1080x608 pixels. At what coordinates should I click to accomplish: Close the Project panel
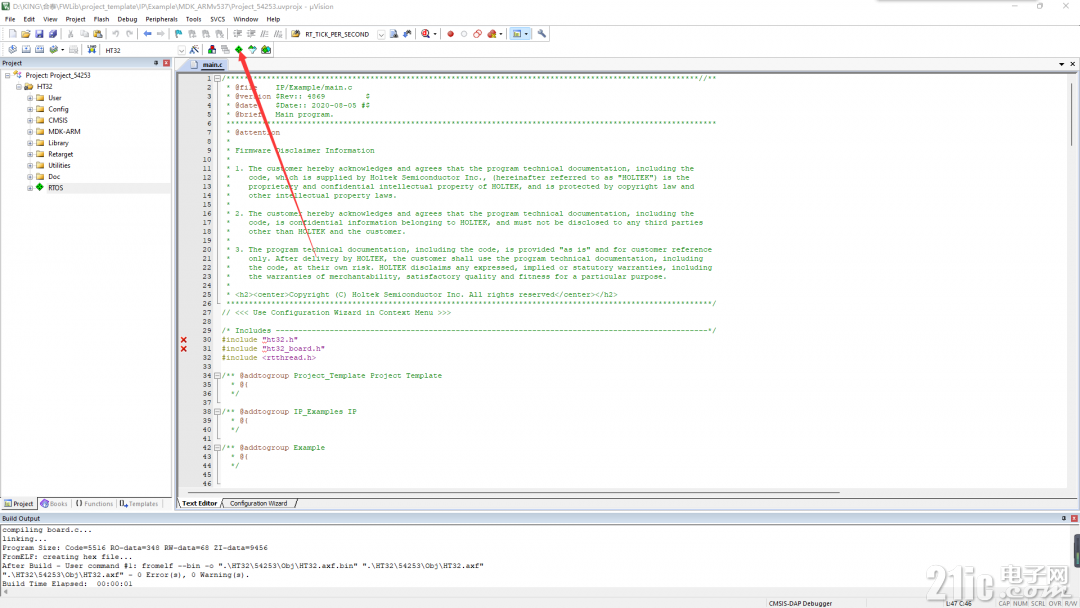point(166,63)
